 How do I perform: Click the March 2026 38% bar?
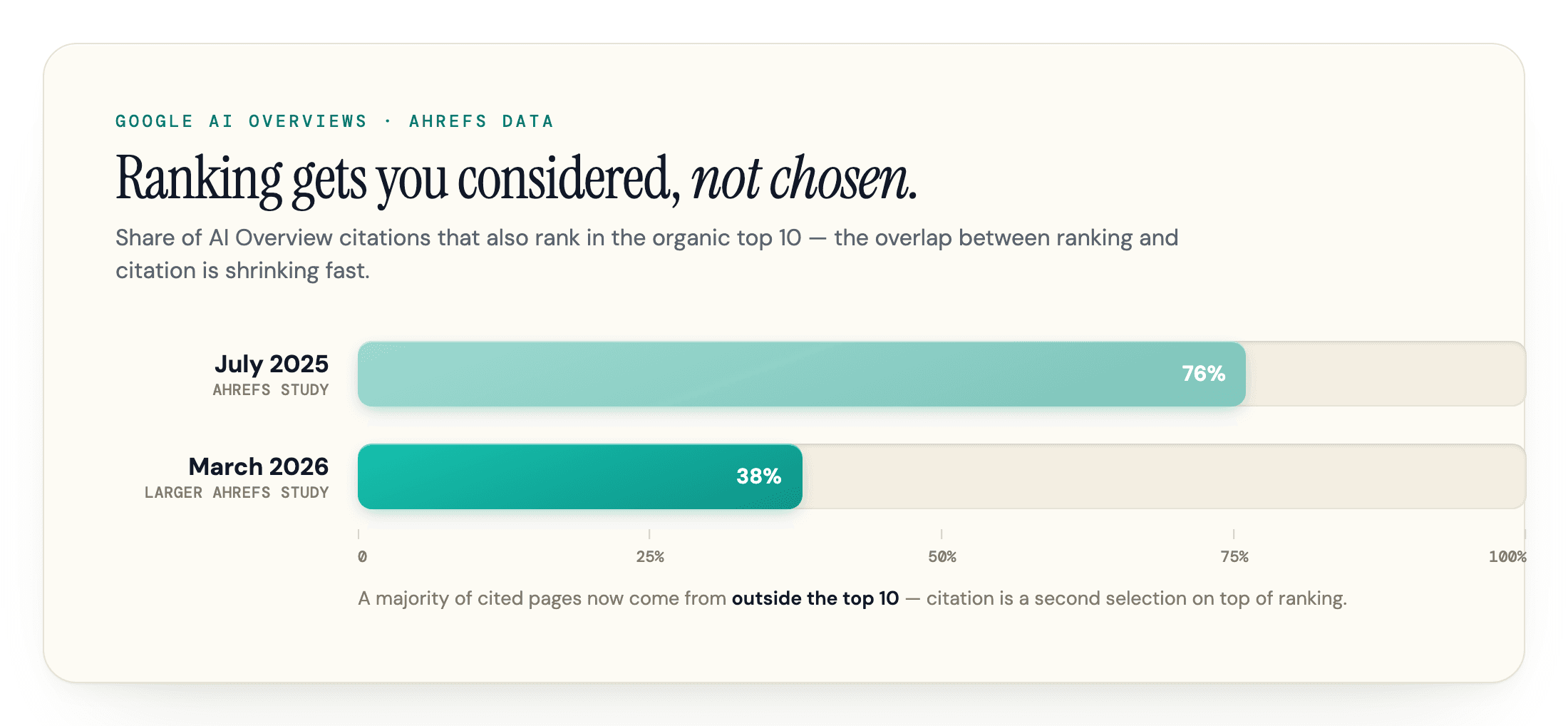[580, 476]
